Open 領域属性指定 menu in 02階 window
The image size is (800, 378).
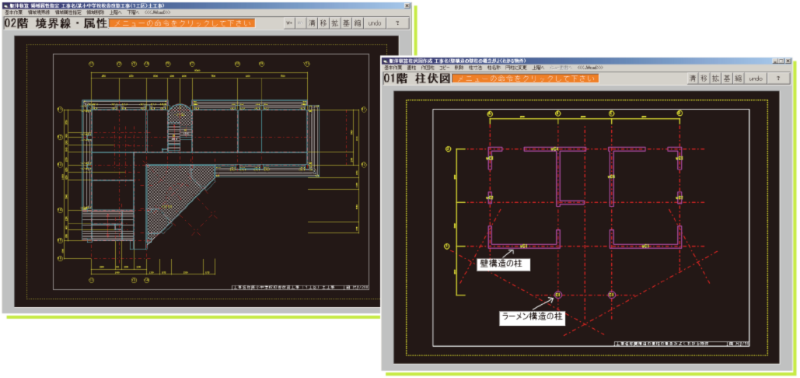click(x=68, y=11)
